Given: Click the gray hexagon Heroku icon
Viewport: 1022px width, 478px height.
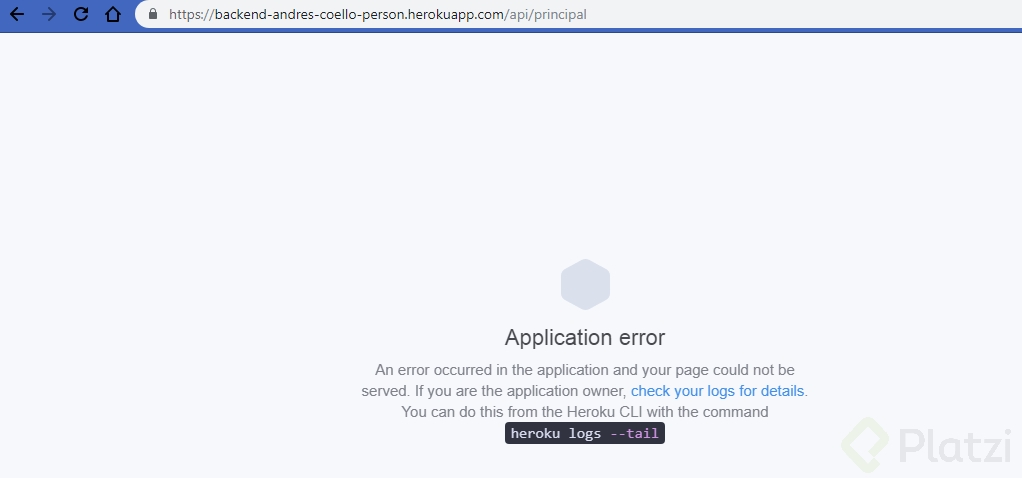Looking at the screenshot, I should click(585, 284).
